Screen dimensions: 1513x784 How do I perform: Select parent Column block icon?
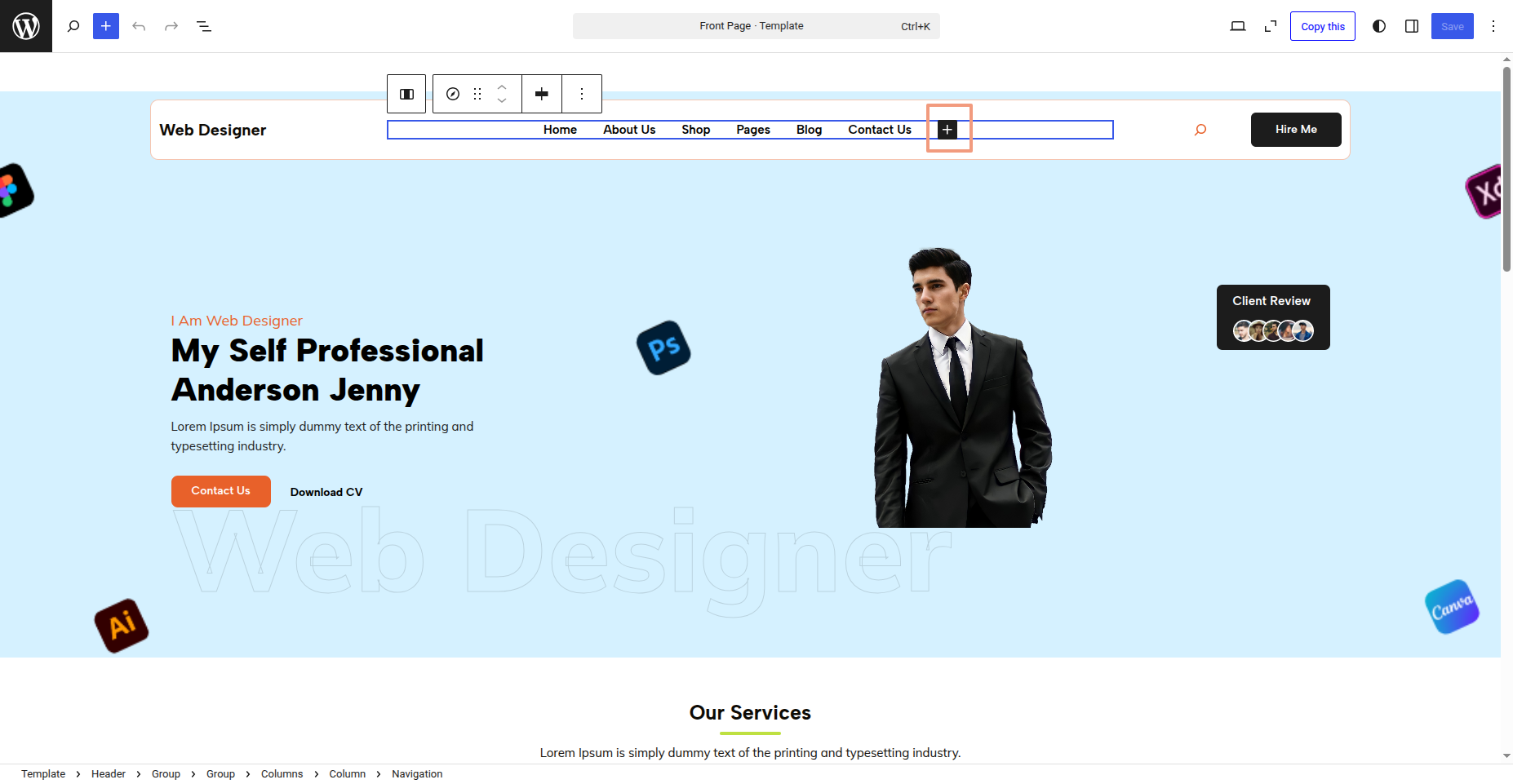tap(406, 94)
